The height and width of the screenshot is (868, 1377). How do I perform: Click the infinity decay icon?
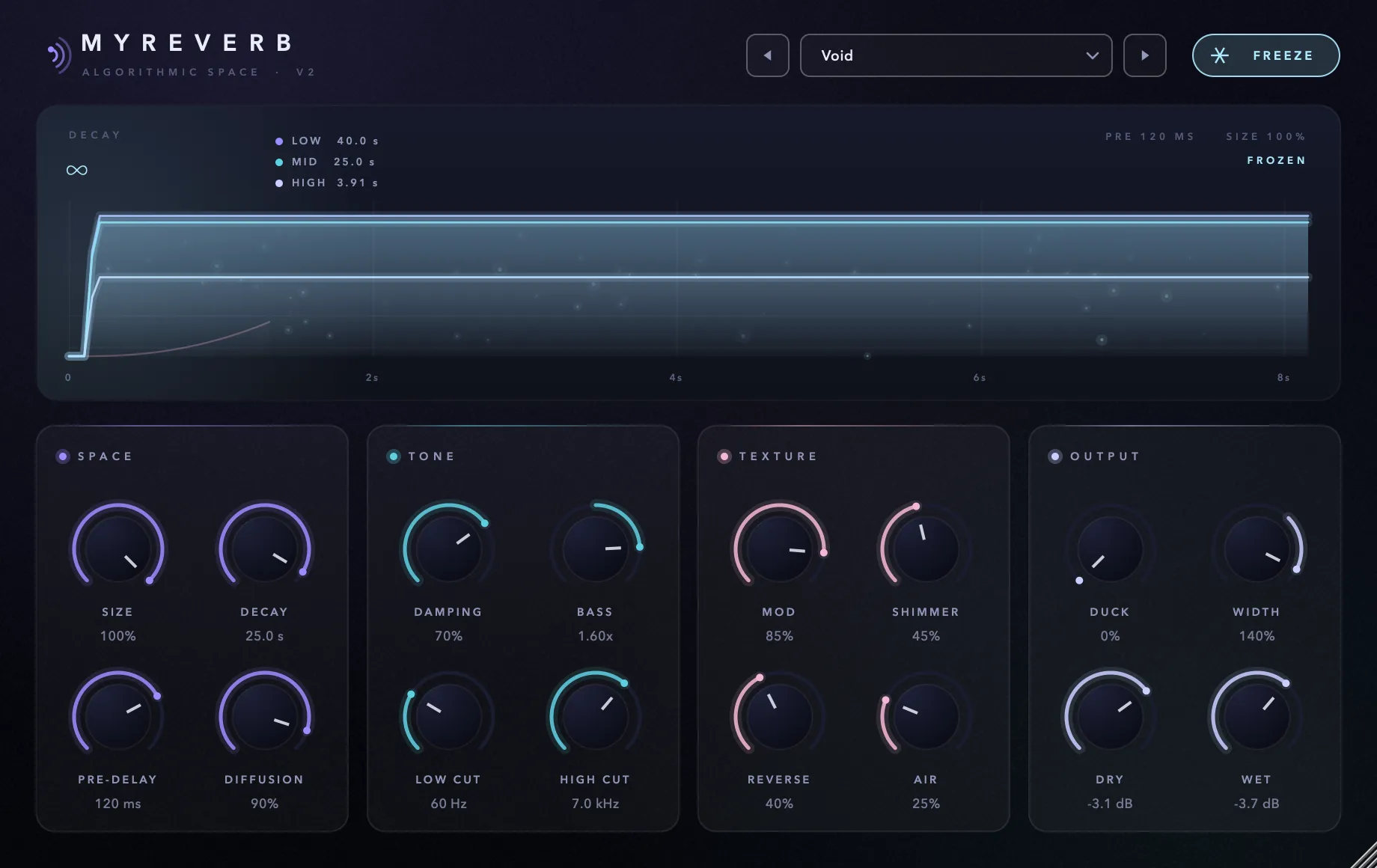[x=77, y=171]
